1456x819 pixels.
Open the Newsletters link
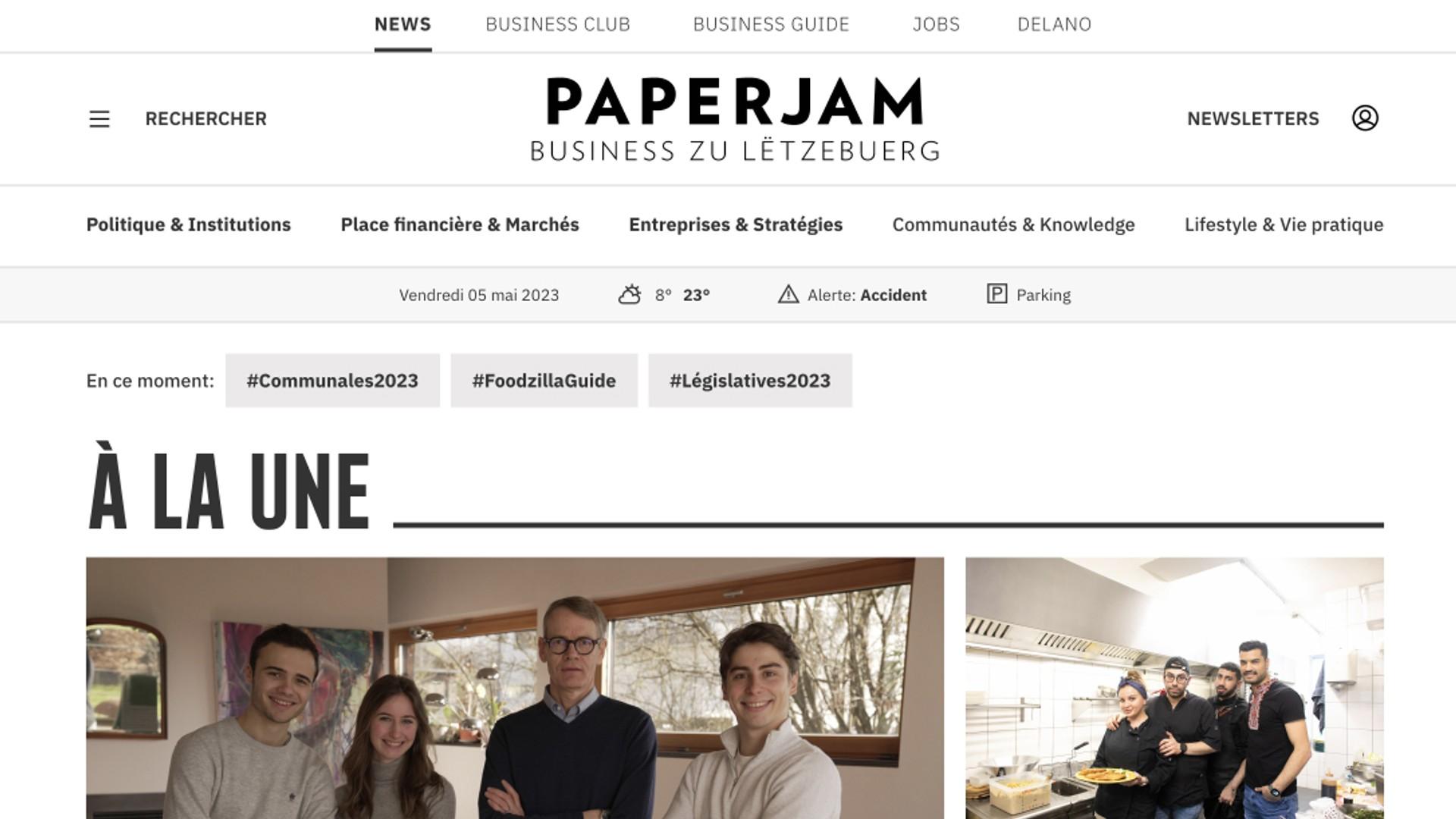[1253, 119]
